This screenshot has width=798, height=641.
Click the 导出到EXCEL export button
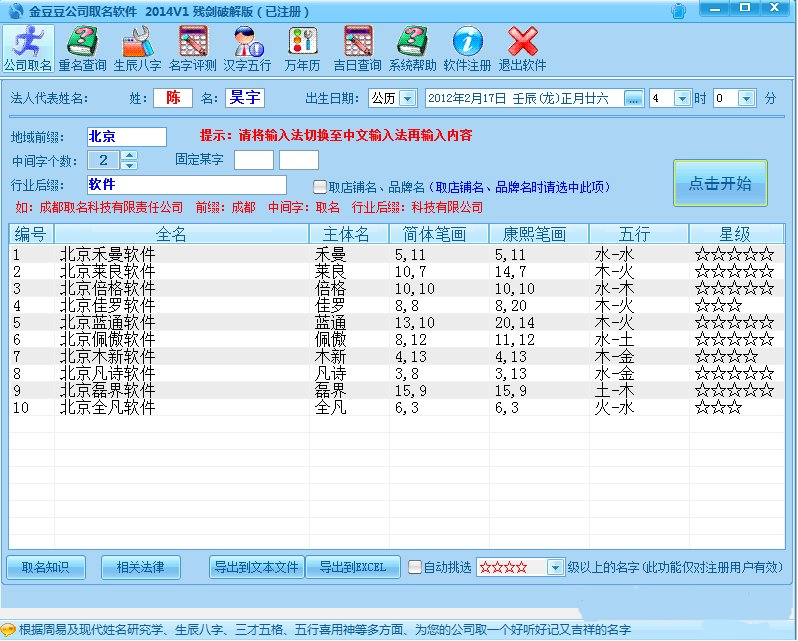coord(352,567)
